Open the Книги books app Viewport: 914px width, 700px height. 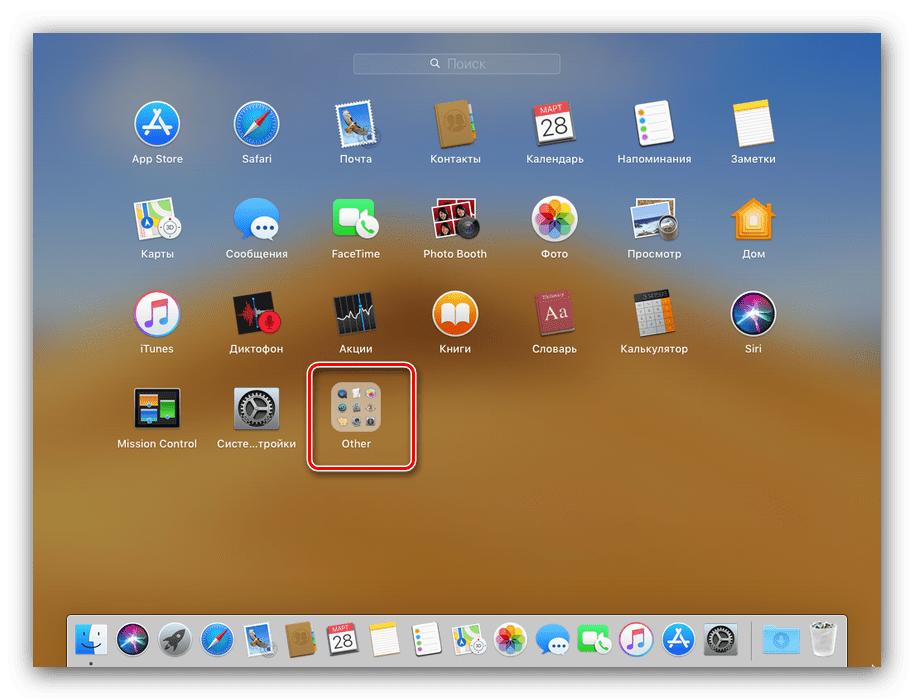click(455, 314)
